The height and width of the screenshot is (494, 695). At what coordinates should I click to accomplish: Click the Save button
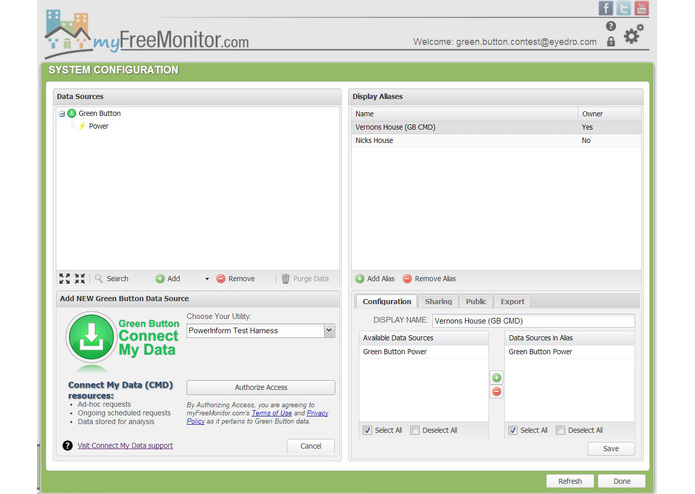click(611, 448)
